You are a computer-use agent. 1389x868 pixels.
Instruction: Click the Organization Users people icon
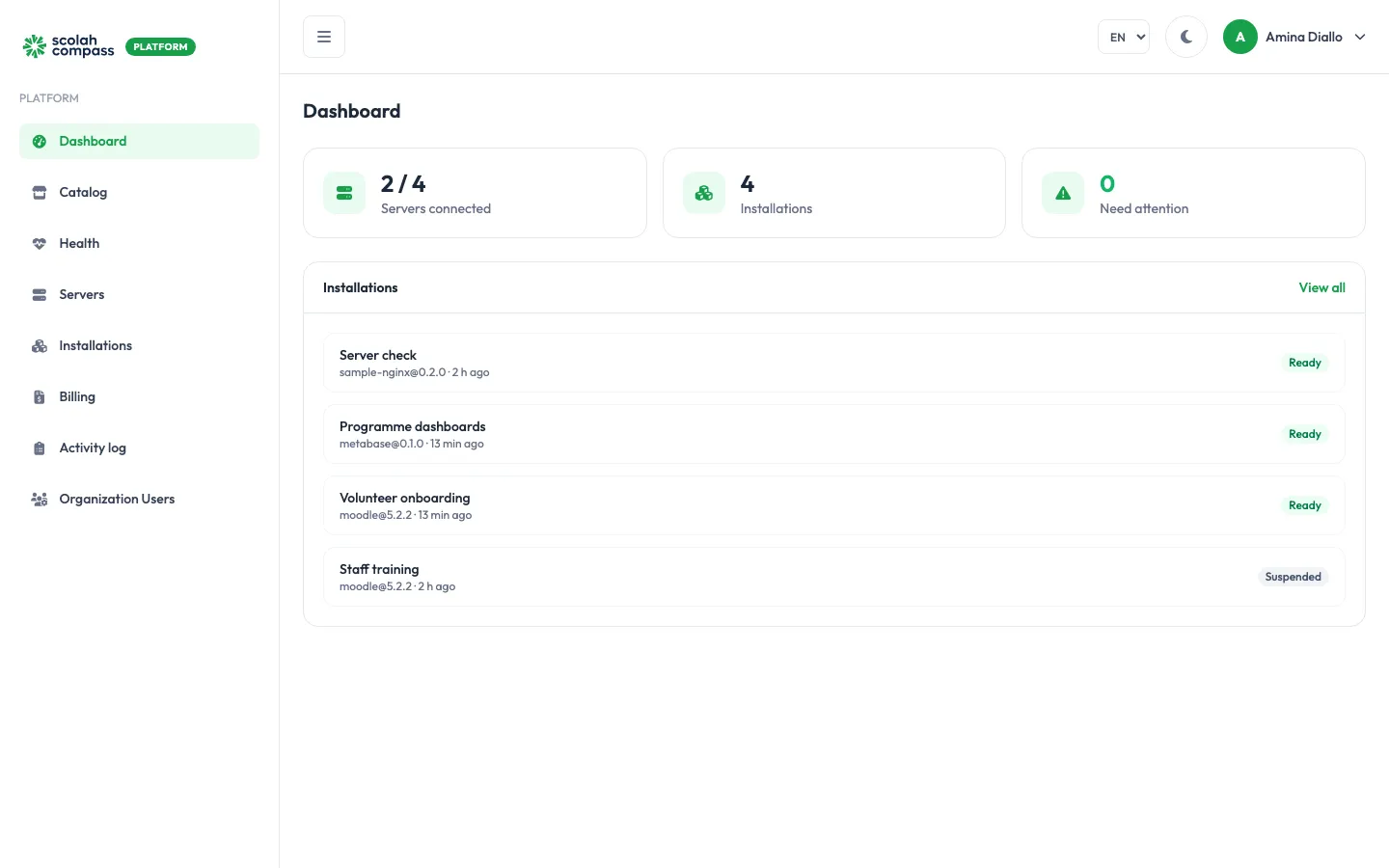tap(40, 500)
